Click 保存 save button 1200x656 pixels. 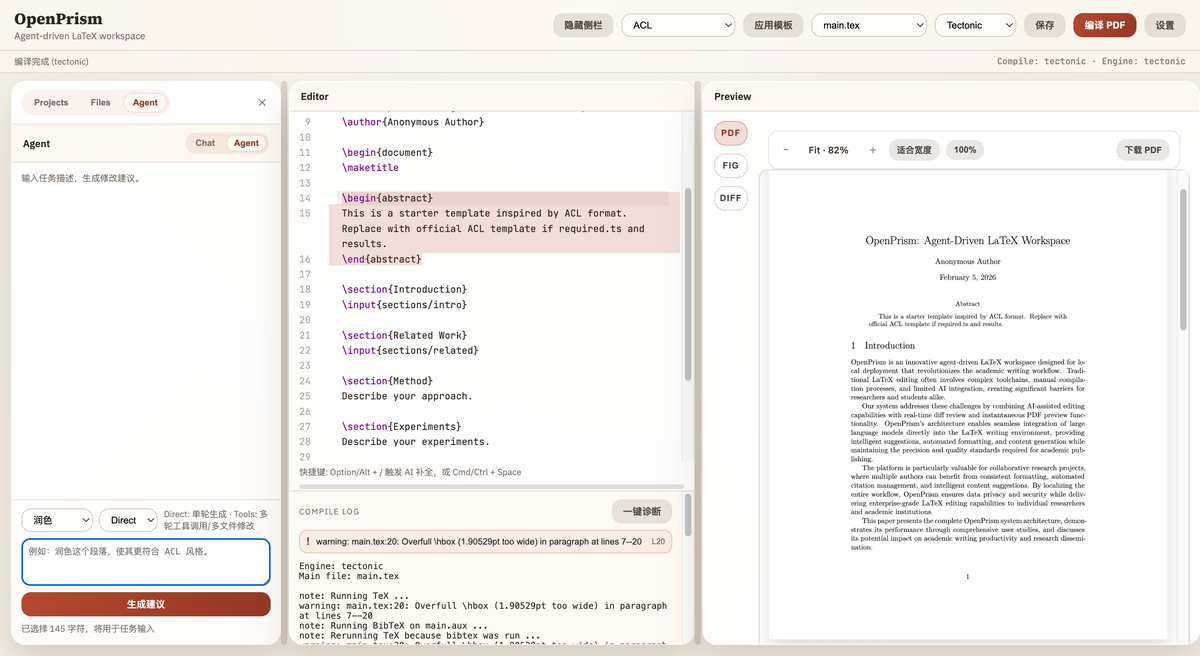(1044, 25)
